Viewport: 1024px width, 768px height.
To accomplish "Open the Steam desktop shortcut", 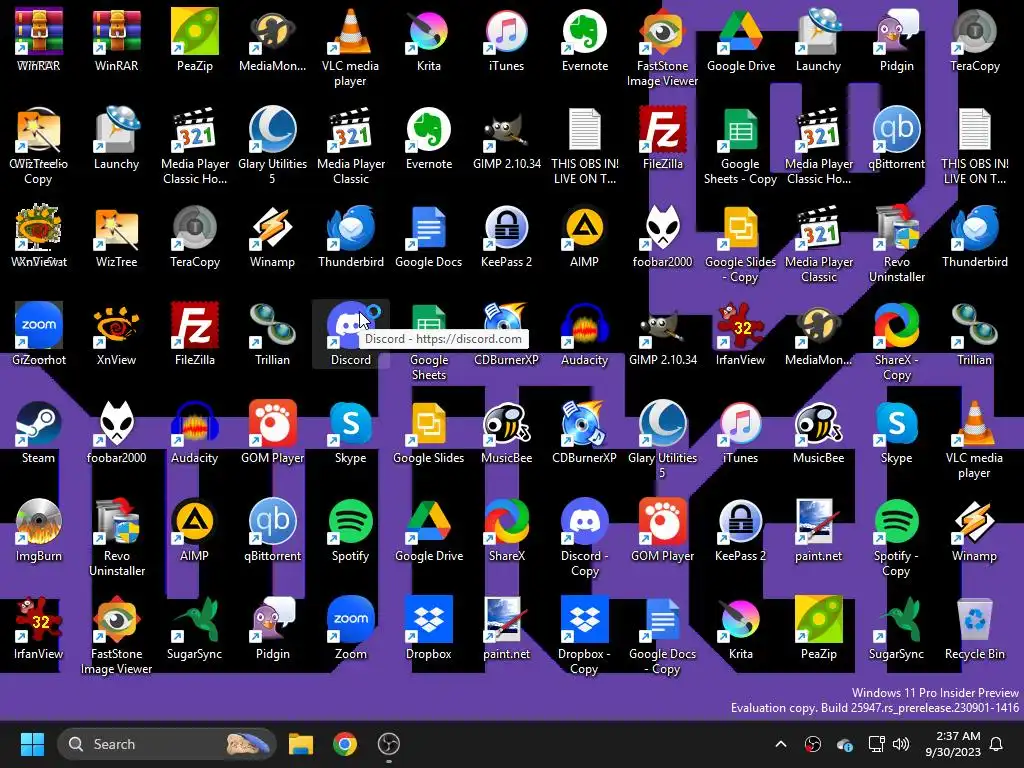I will click(39, 432).
